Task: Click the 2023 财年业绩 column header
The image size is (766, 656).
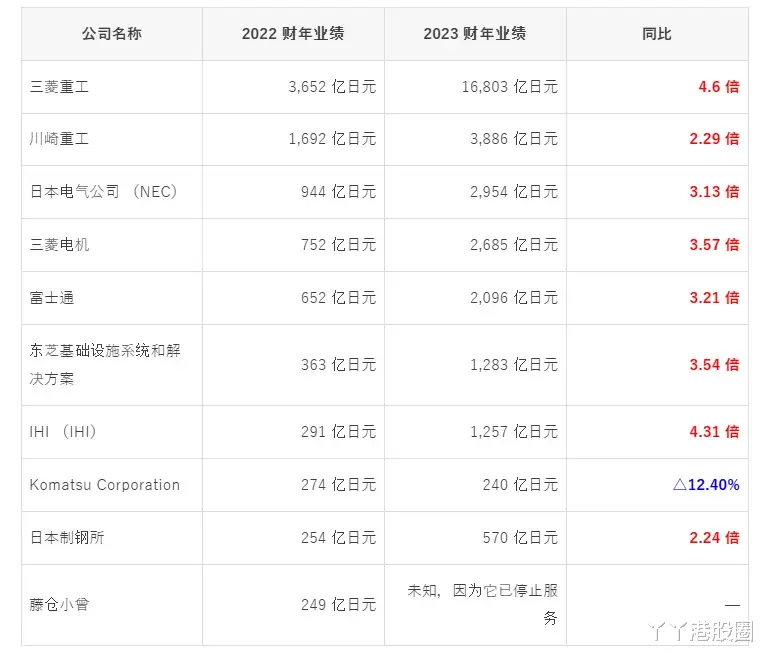Action: 475,34
